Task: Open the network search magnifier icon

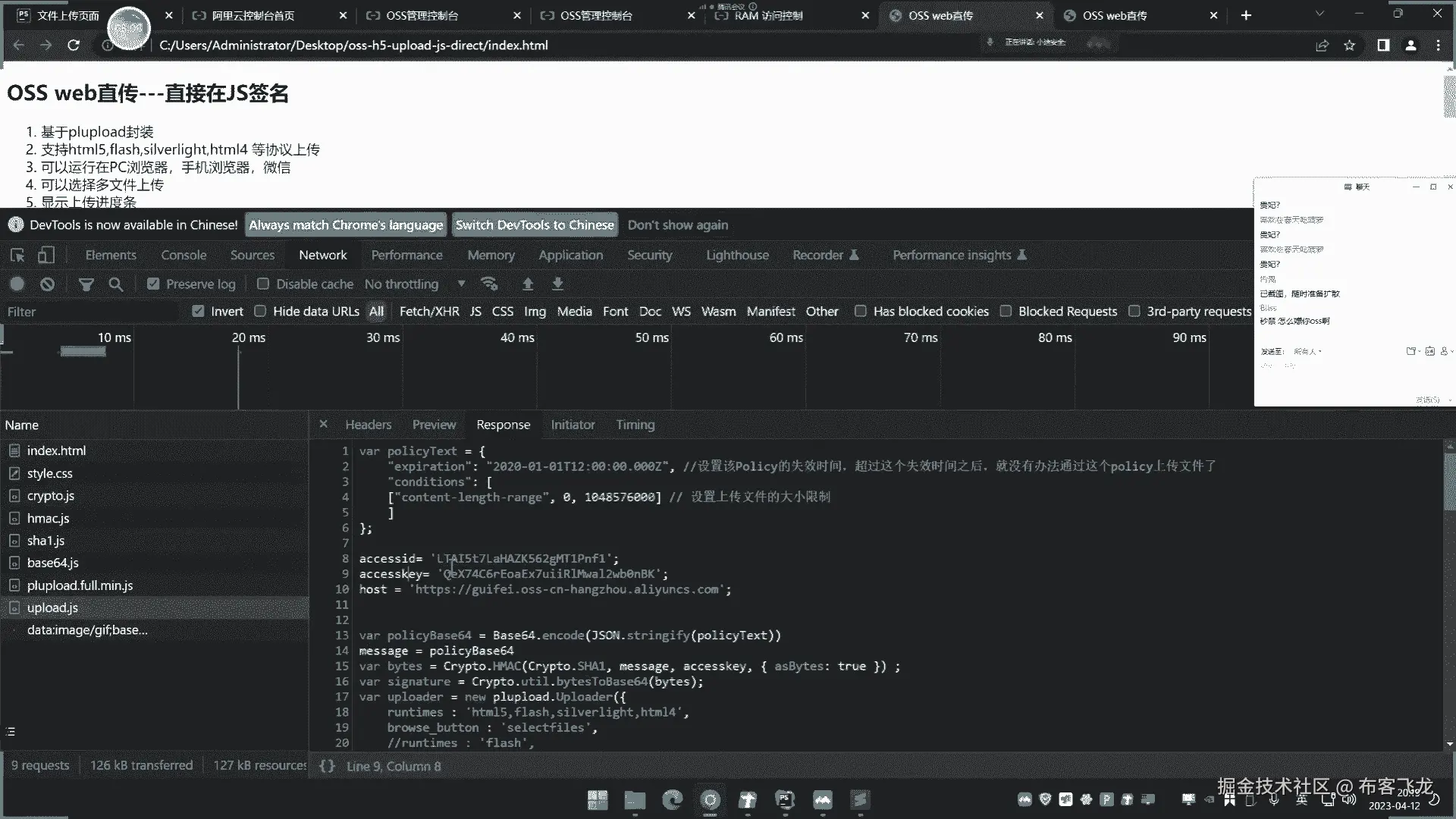Action: click(x=115, y=284)
